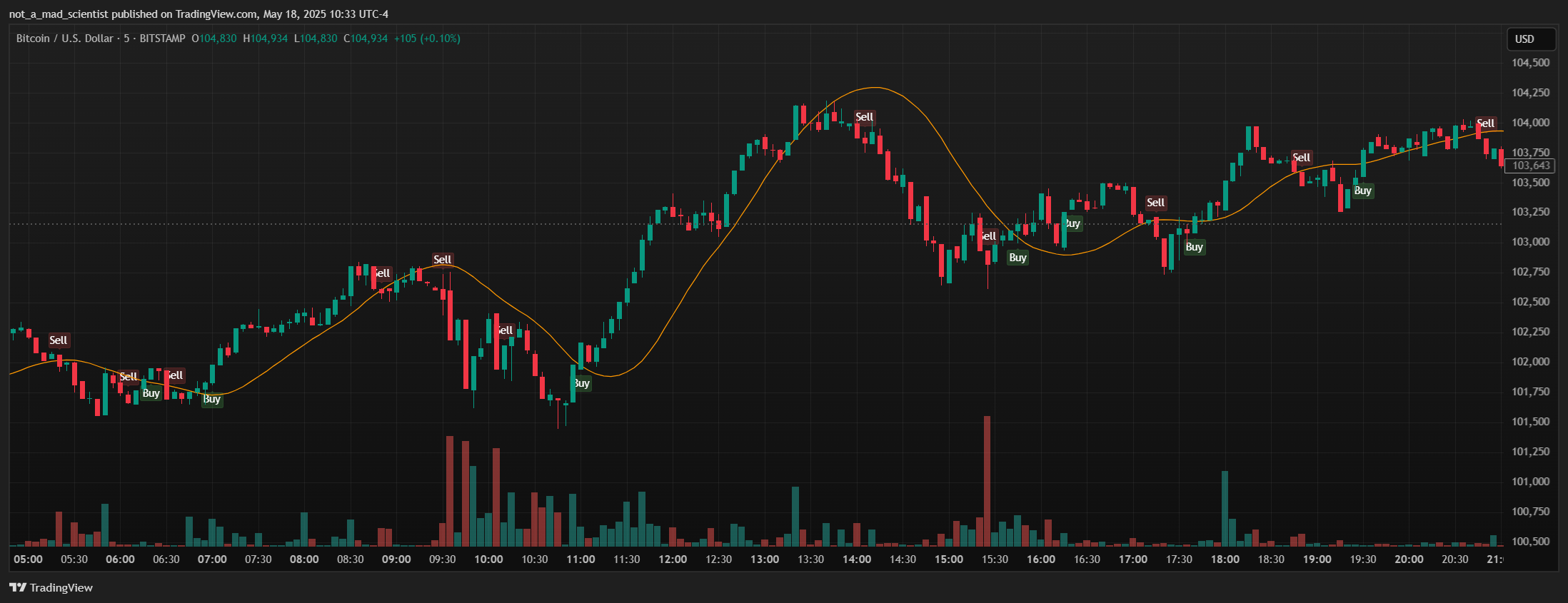This screenshot has height=603, width=1568.
Task: Click the 101,000 price axis label
Action: (x=1531, y=482)
